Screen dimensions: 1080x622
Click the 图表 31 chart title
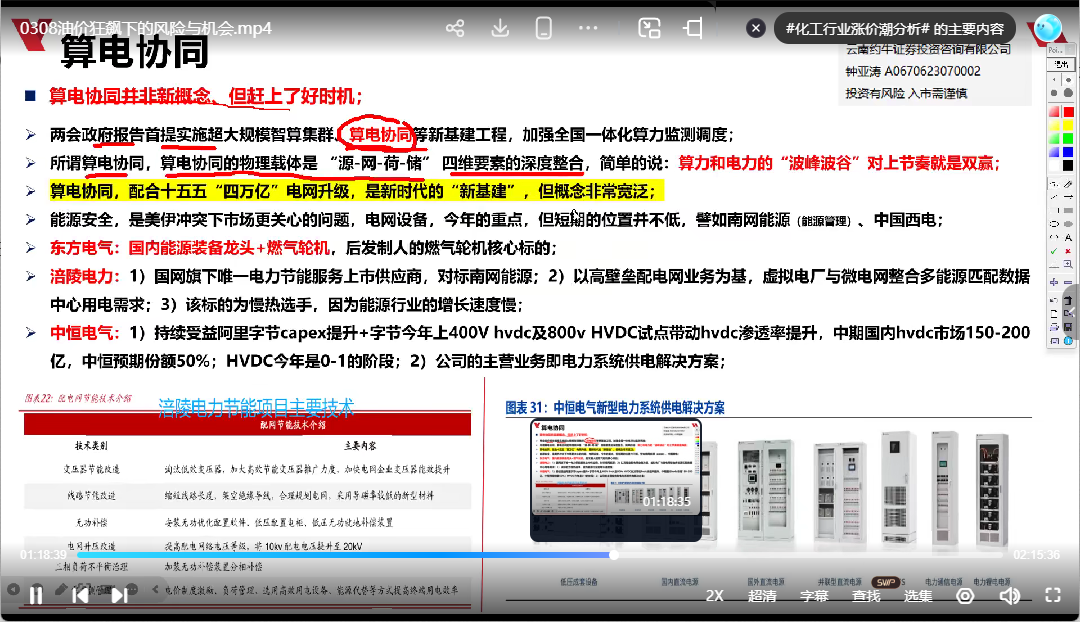tap(615, 408)
